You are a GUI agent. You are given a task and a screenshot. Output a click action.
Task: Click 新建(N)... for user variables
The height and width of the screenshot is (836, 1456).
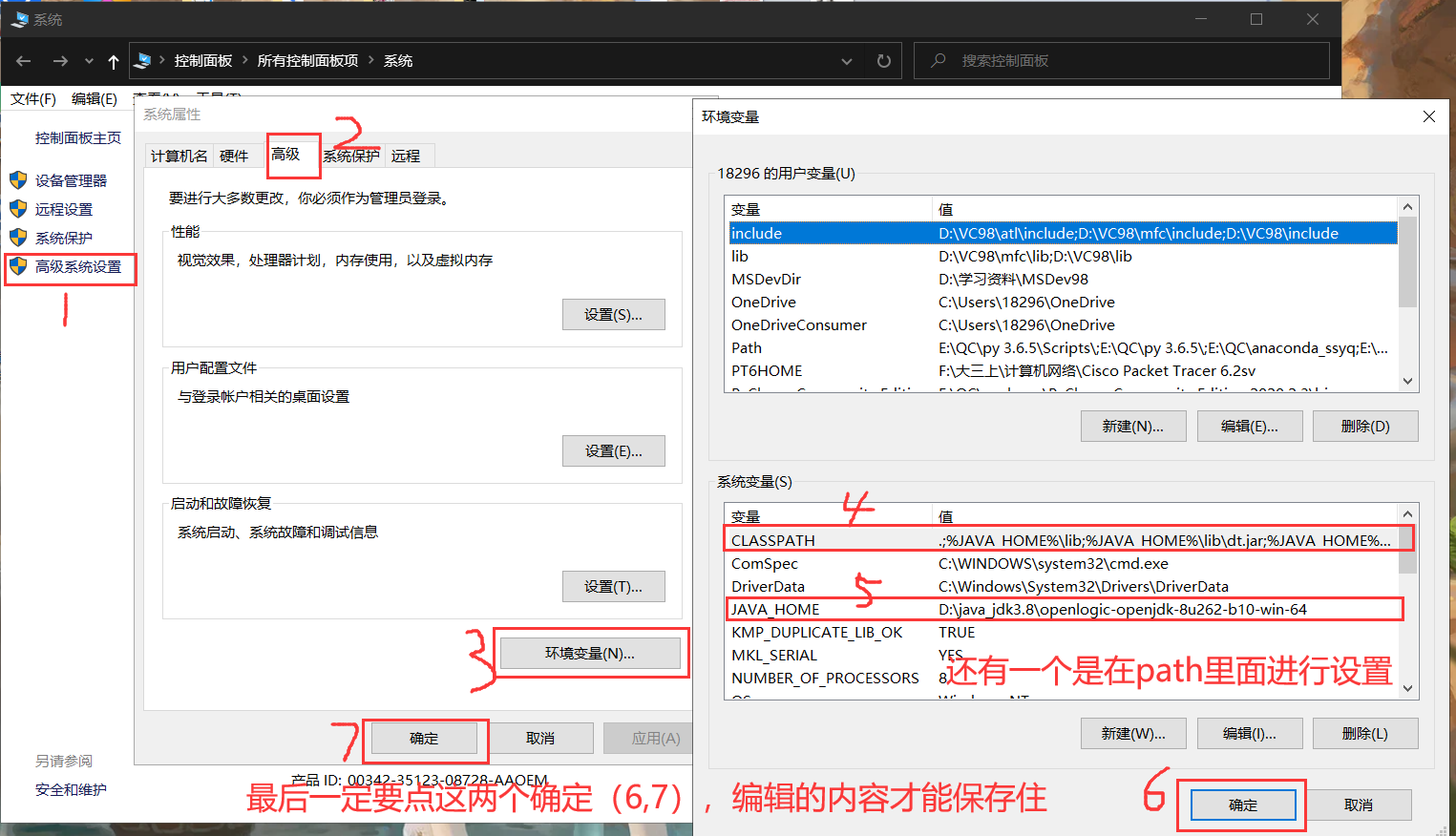click(x=1133, y=426)
